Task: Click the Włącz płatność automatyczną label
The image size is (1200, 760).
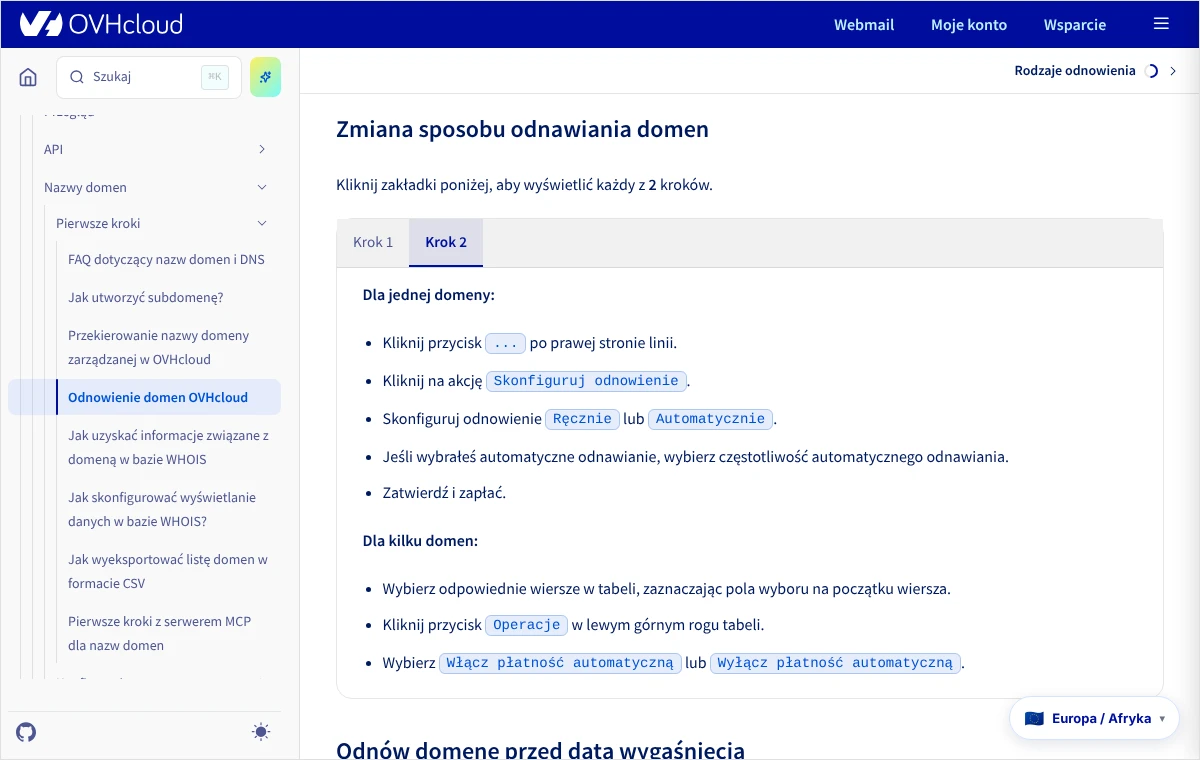Action: [x=560, y=663]
